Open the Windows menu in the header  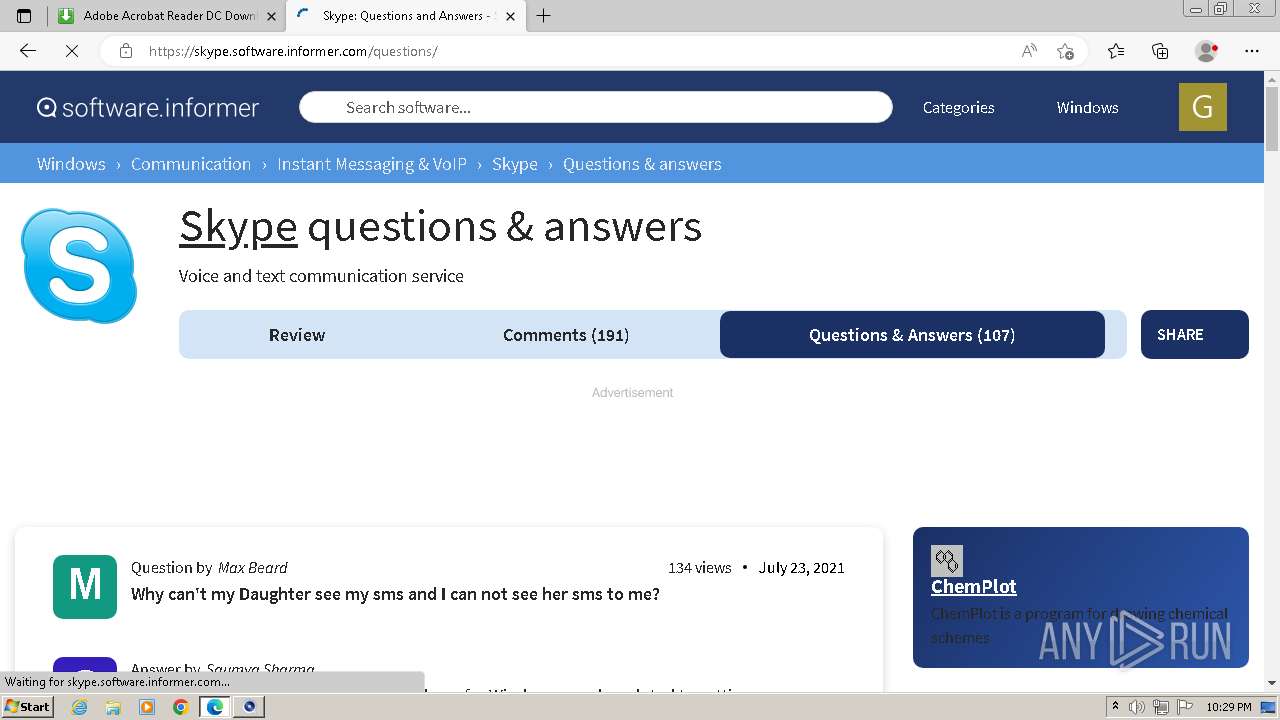click(1087, 107)
